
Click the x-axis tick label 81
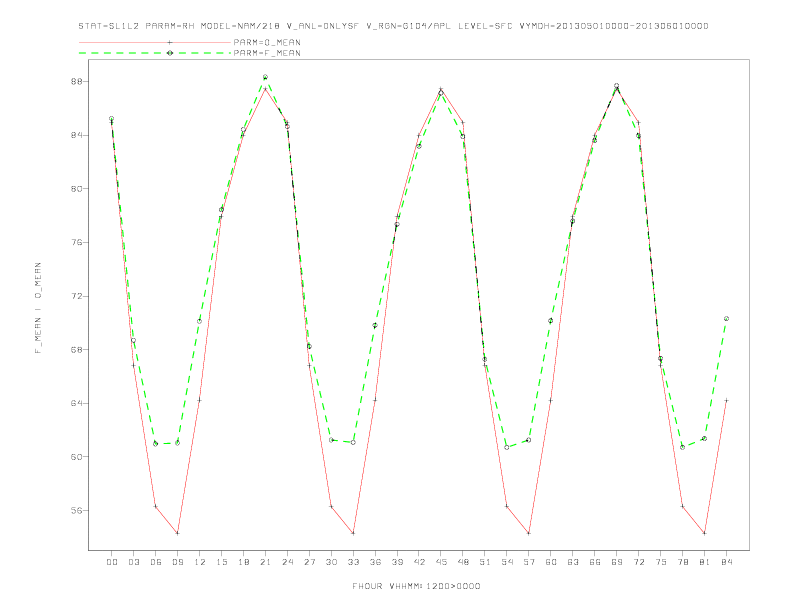(705, 562)
